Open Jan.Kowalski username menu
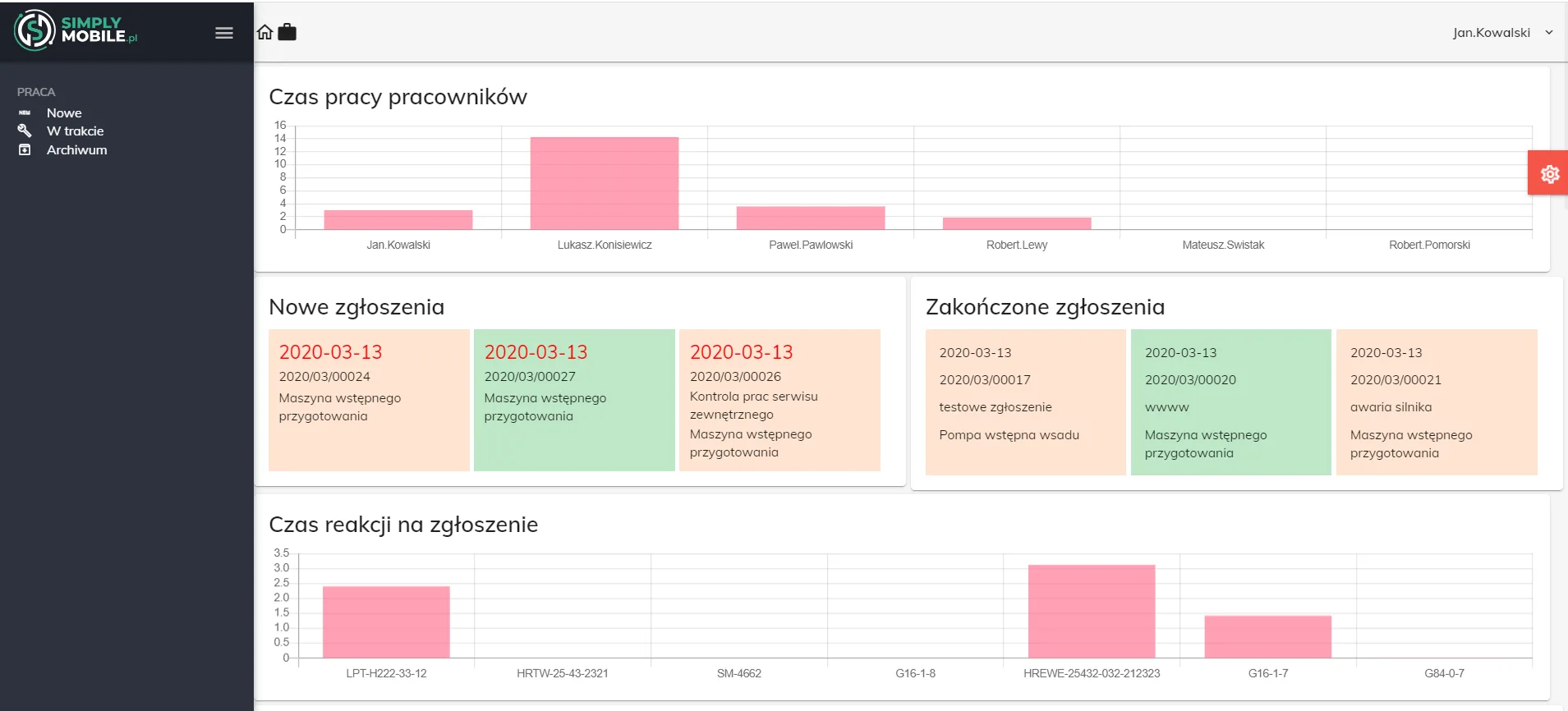 (1491, 33)
